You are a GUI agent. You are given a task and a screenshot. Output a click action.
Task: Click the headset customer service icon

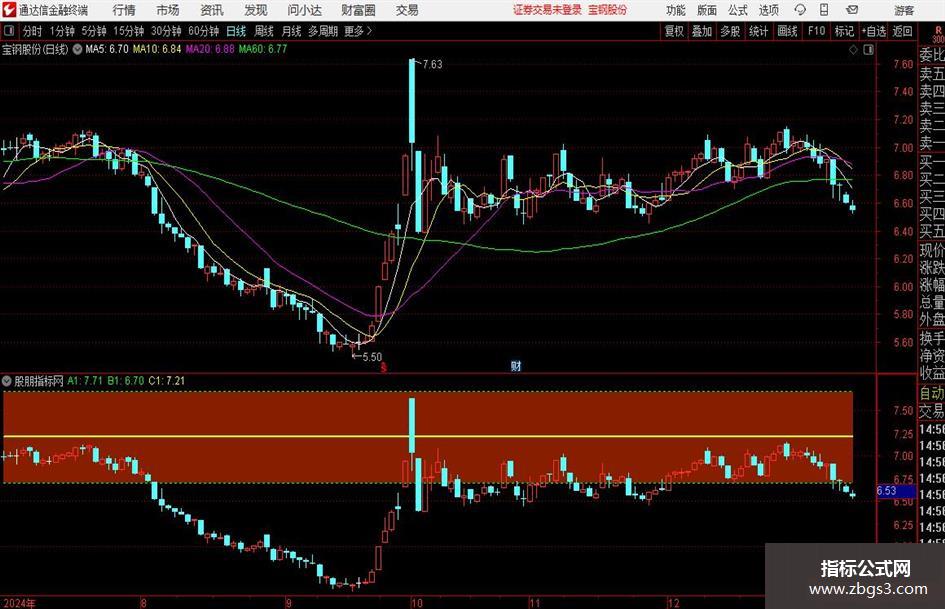(x=800, y=10)
